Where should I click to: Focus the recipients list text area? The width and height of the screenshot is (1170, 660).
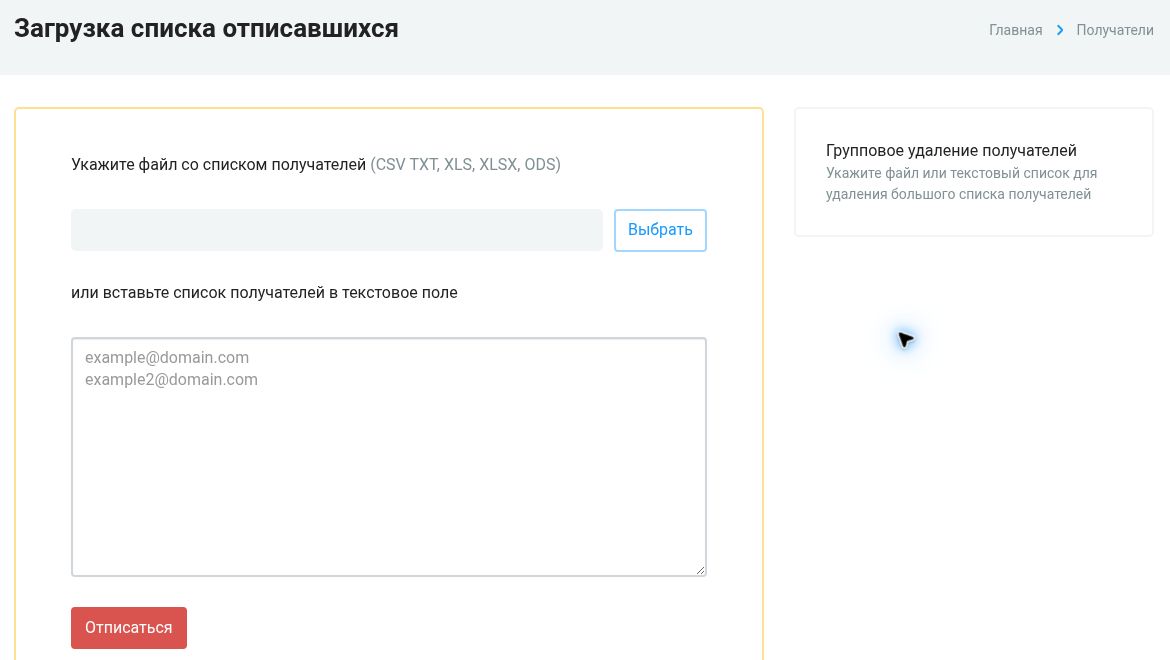click(389, 457)
